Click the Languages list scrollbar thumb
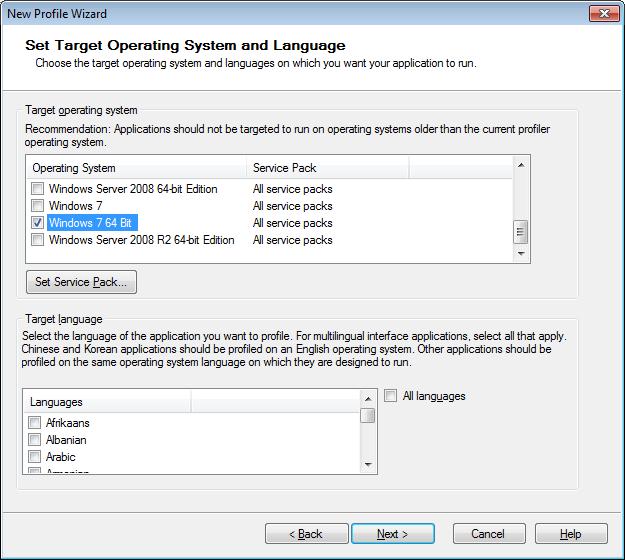This screenshot has height=560, width=625. point(368,415)
